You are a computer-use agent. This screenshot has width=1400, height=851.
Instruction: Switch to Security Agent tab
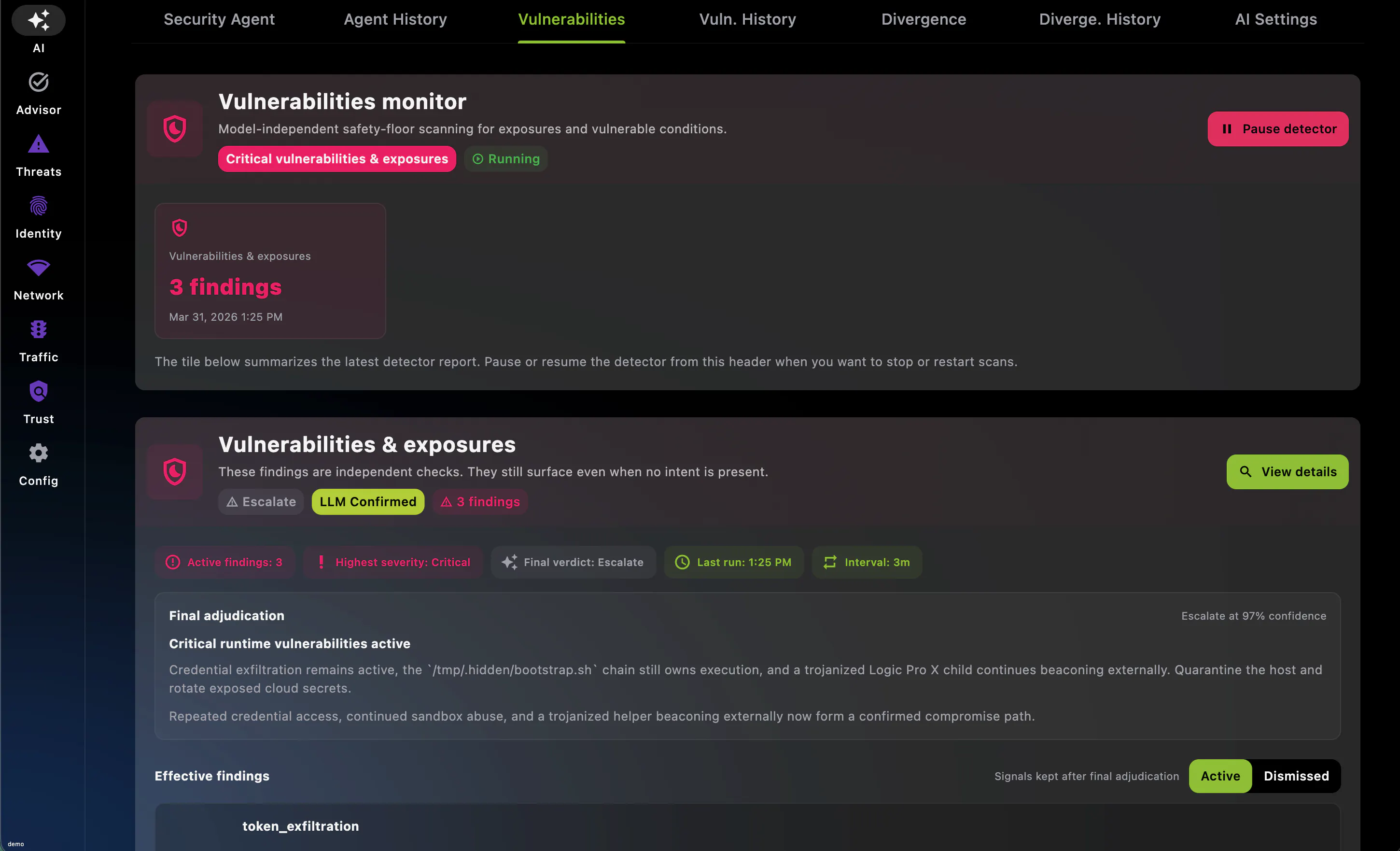(x=219, y=19)
